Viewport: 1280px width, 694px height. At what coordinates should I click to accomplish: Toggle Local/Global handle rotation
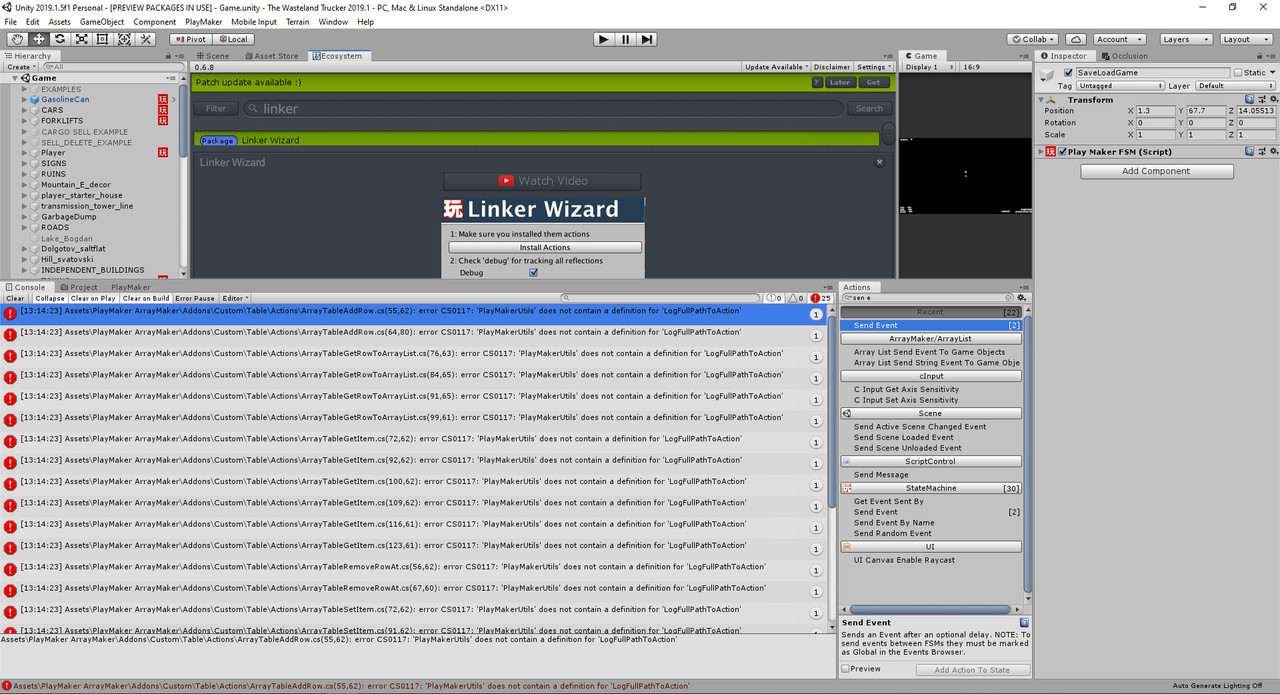tap(232, 39)
